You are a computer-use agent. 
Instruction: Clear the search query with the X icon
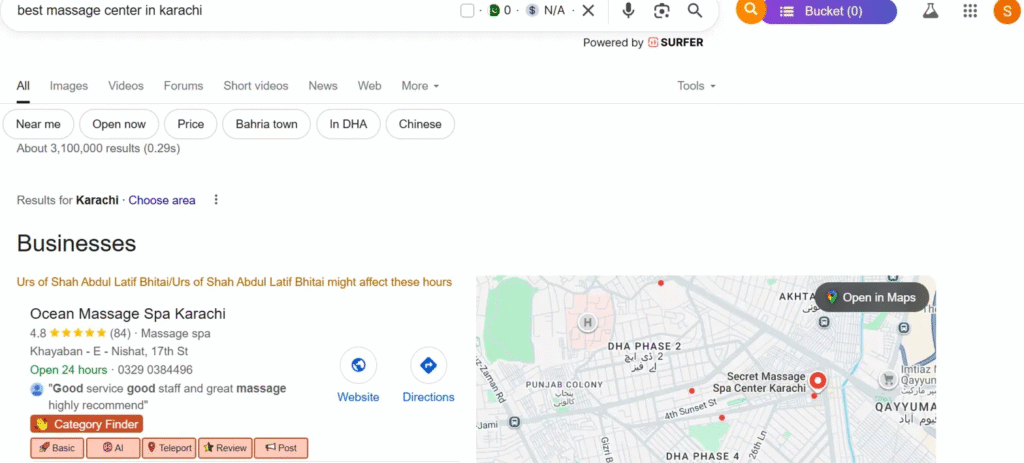(x=588, y=10)
